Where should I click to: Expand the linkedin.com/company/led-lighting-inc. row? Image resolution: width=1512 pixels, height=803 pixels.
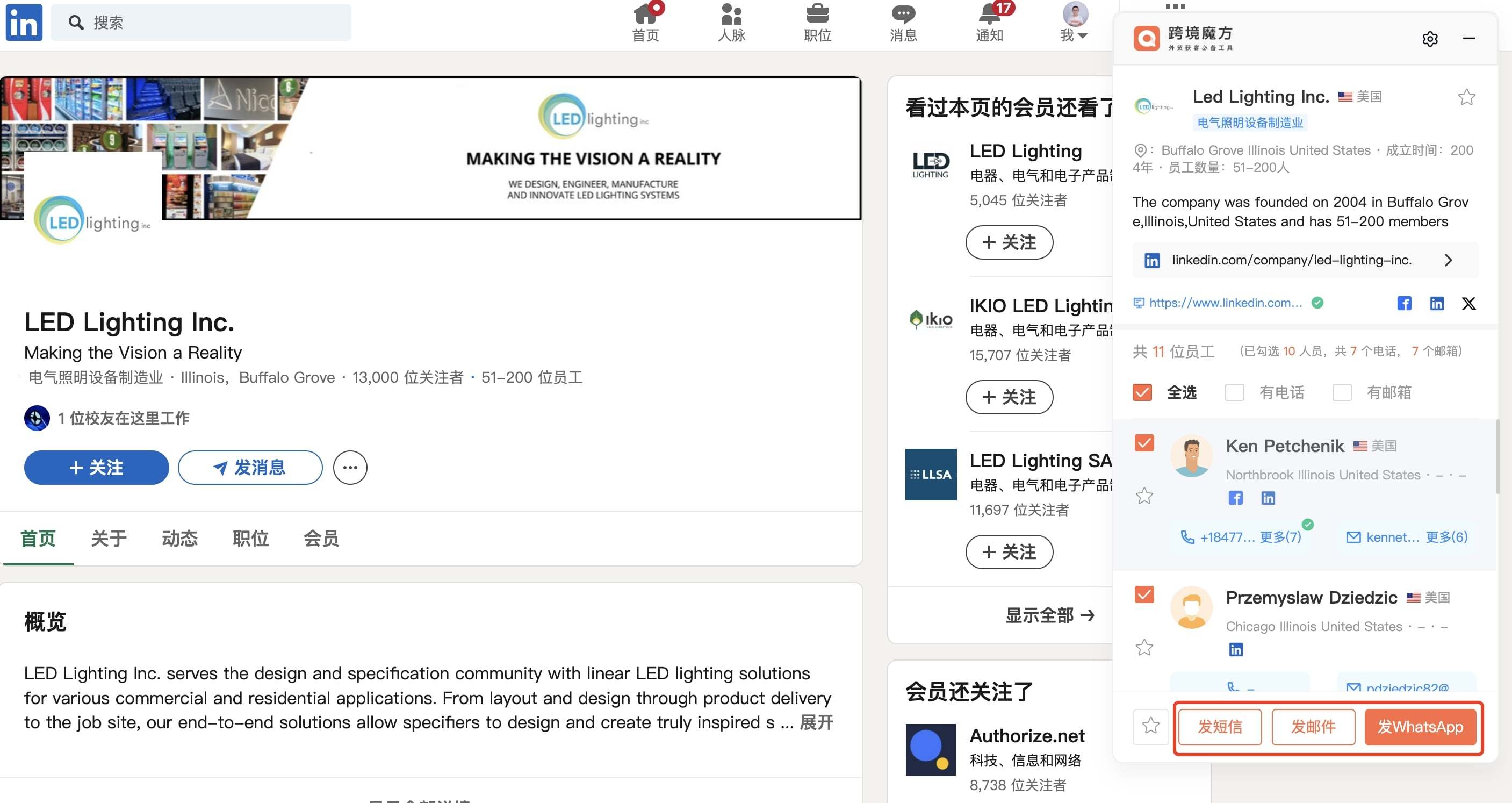(x=1305, y=260)
